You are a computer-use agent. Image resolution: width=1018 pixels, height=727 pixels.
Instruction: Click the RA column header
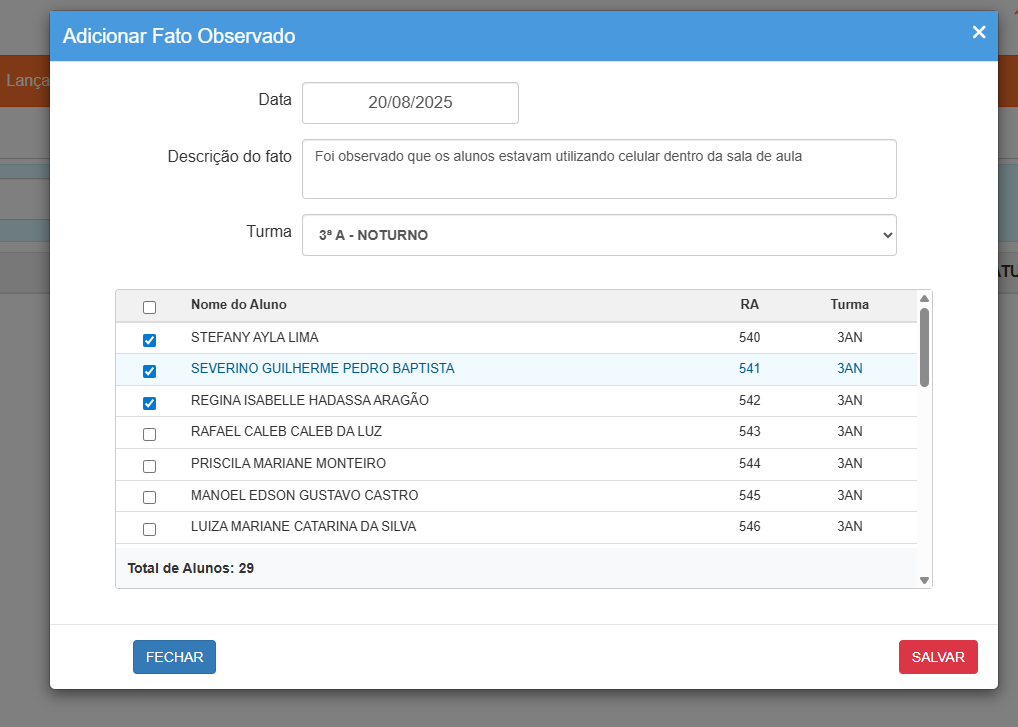click(749, 305)
